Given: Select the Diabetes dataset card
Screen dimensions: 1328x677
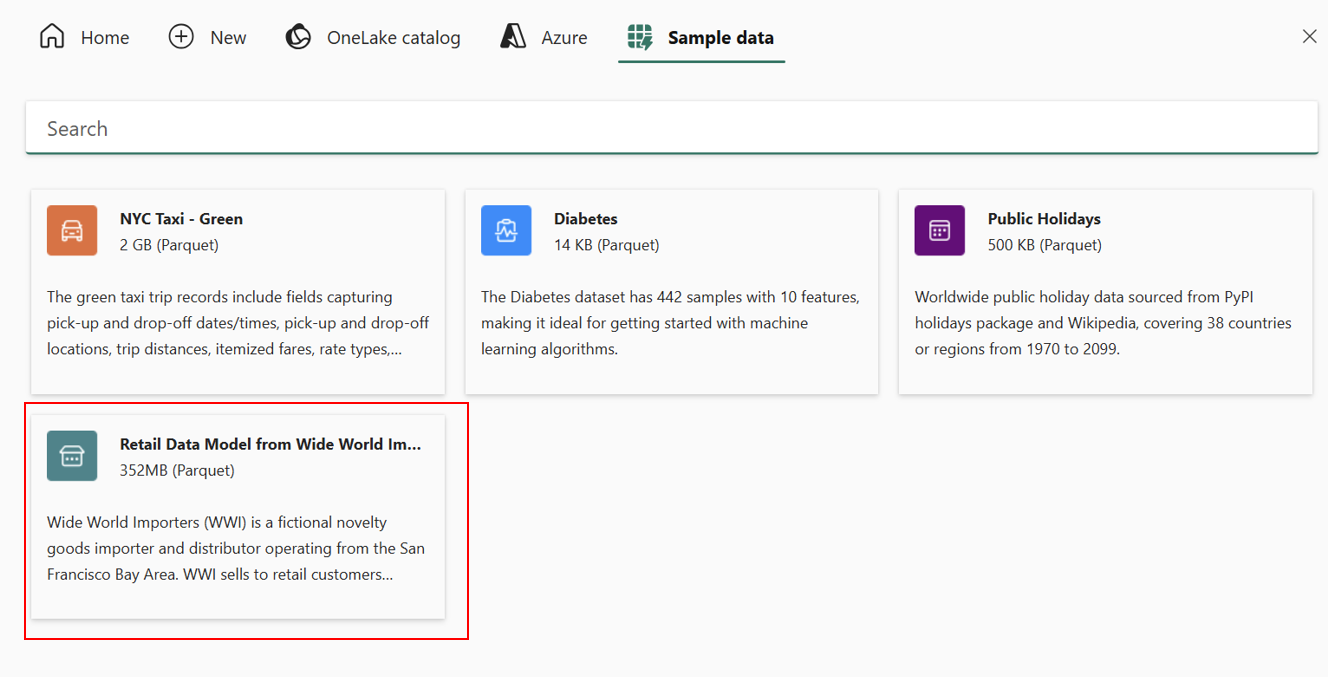Looking at the screenshot, I should [671, 291].
